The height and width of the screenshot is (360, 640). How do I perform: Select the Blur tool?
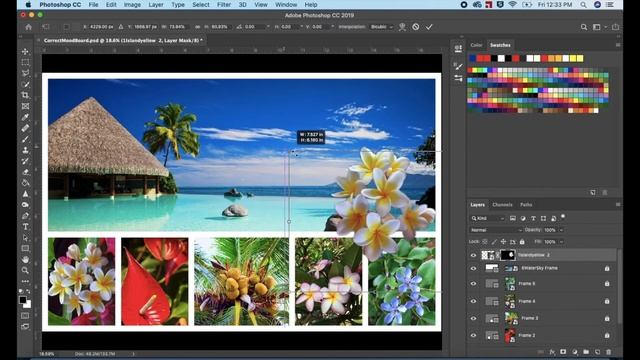25,194
